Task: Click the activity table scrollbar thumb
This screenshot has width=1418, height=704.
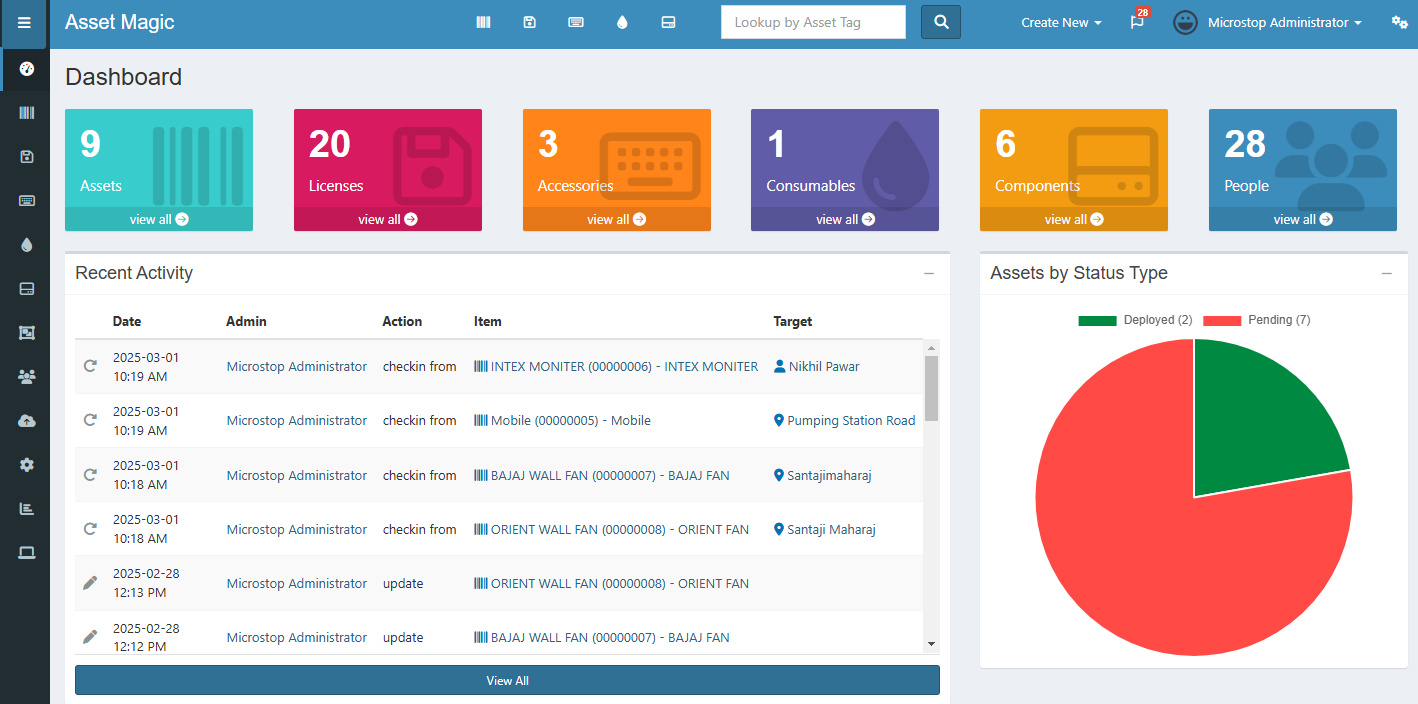Action: coord(932,388)
